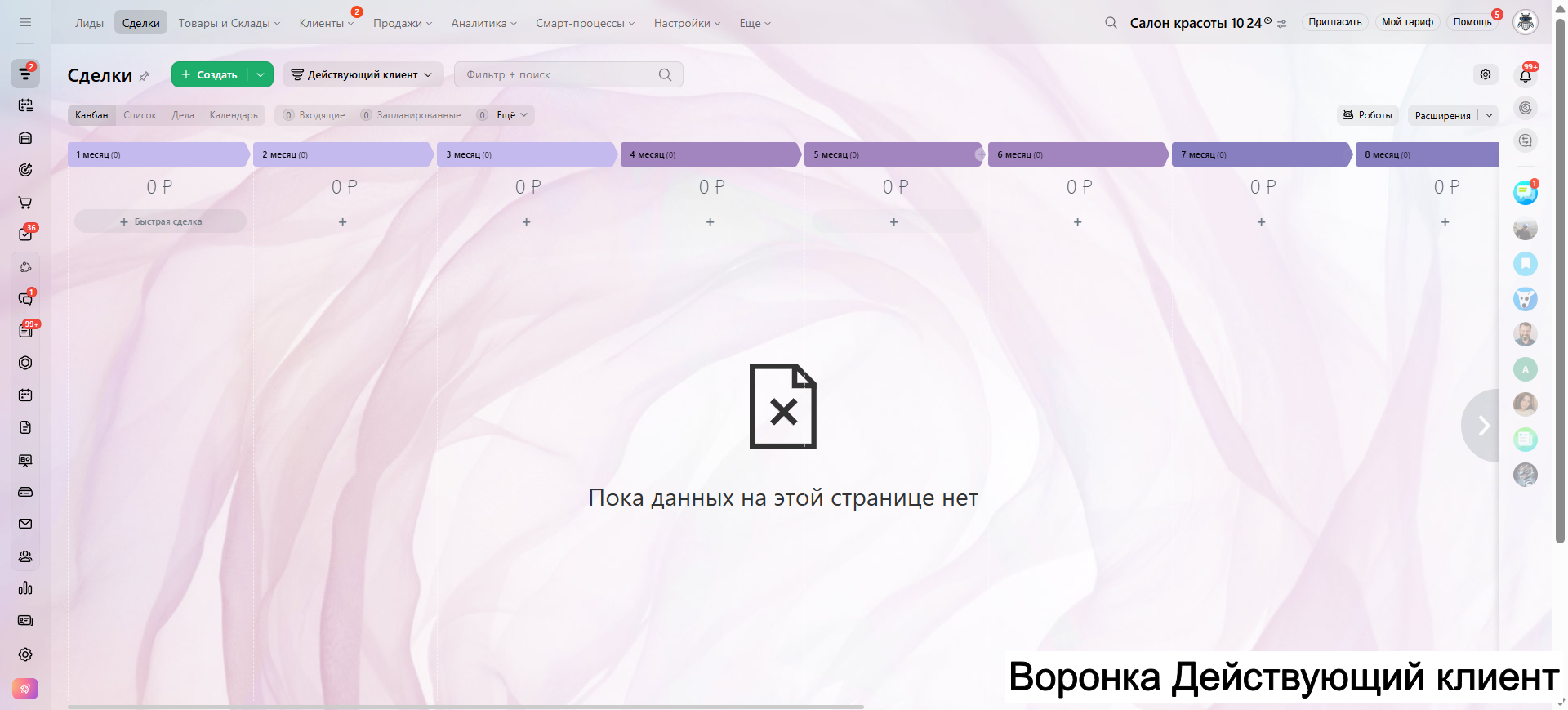Switch to the Список view
The height and width of the screenshot is (710, 1568).
coord(140,115)
